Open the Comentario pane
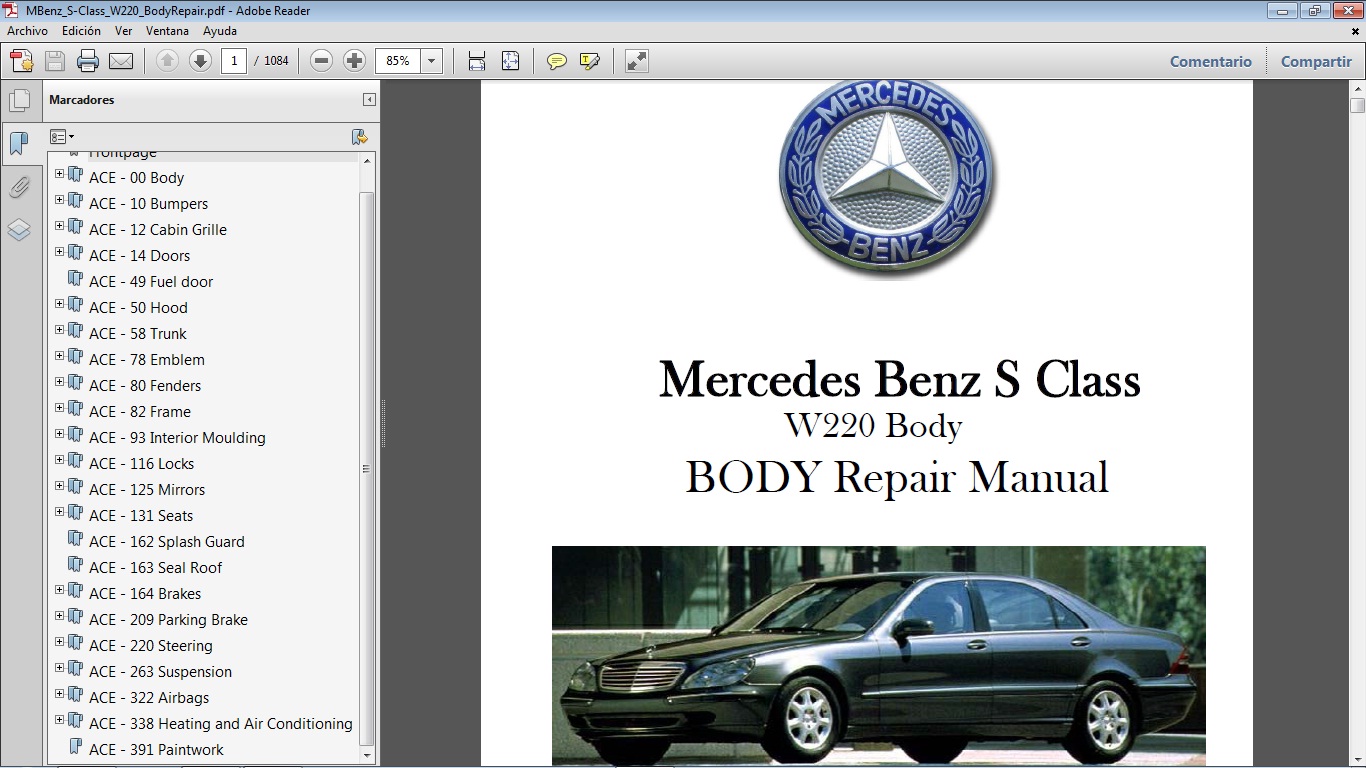Image resolution: width=1366 pixels, height=768 pixels. click(x=1210, y=61)
